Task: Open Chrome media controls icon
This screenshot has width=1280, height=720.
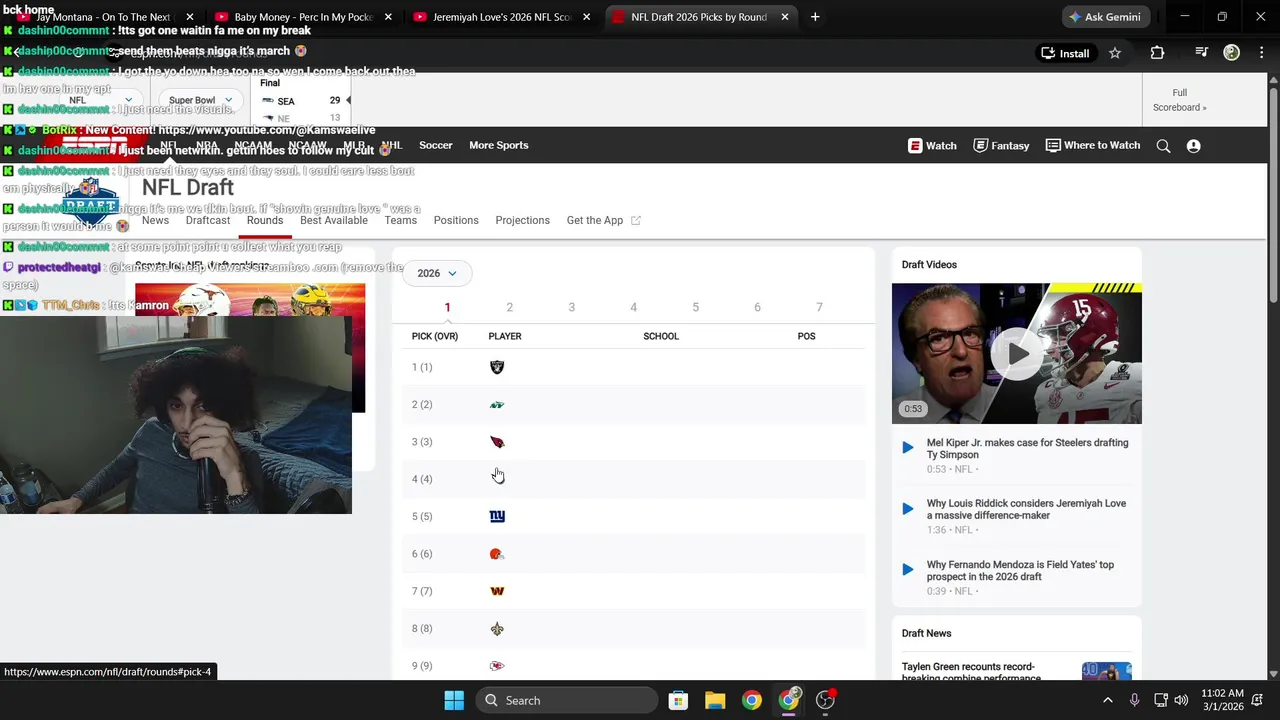Action: (1201, 53)
